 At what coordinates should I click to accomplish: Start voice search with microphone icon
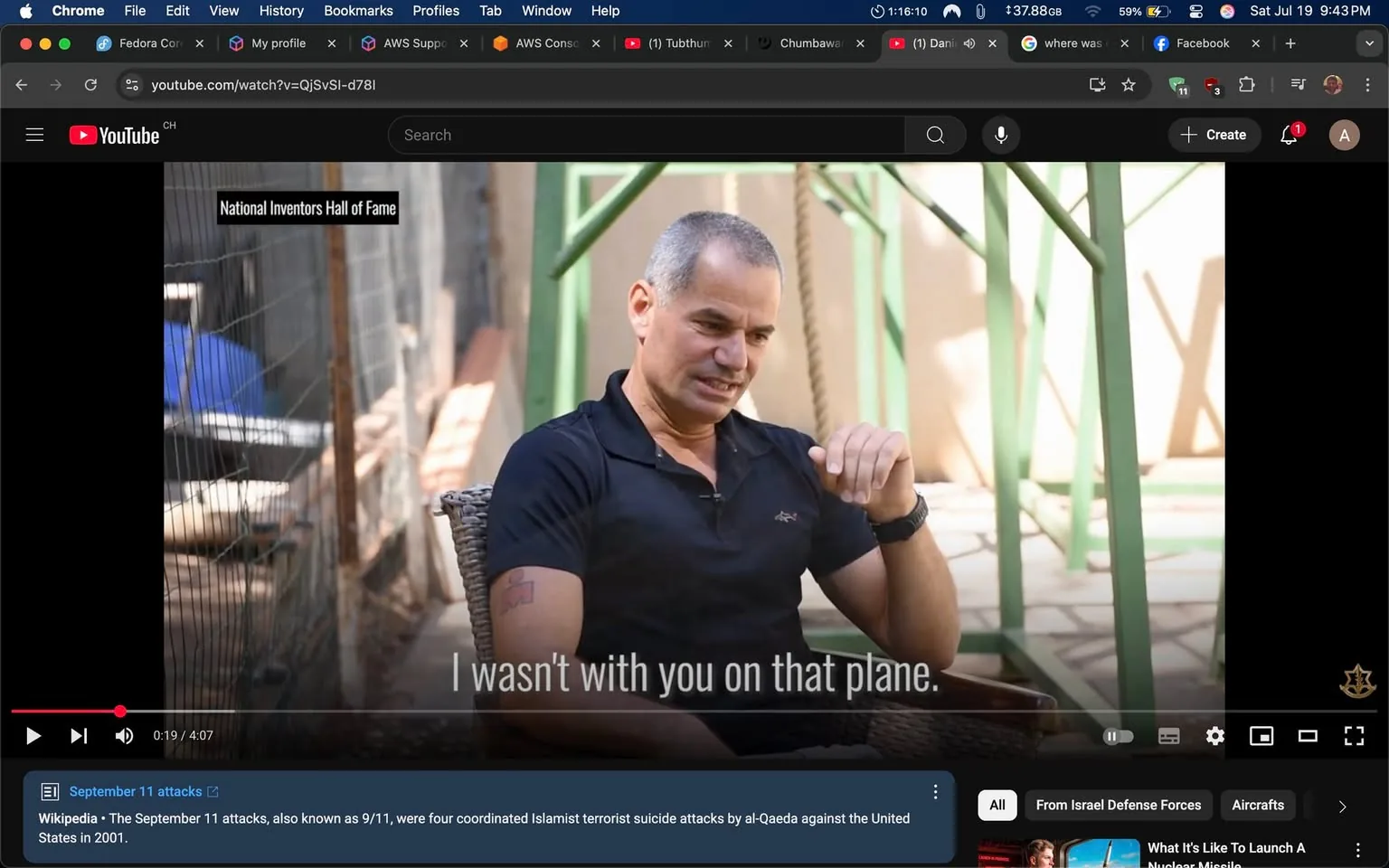click(1001, 134)
